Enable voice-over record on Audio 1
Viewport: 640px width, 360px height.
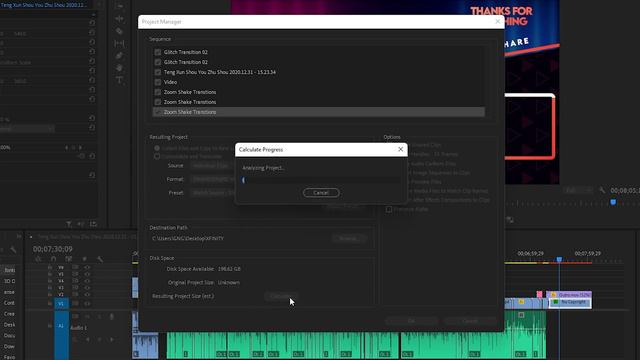coord(111,316)
